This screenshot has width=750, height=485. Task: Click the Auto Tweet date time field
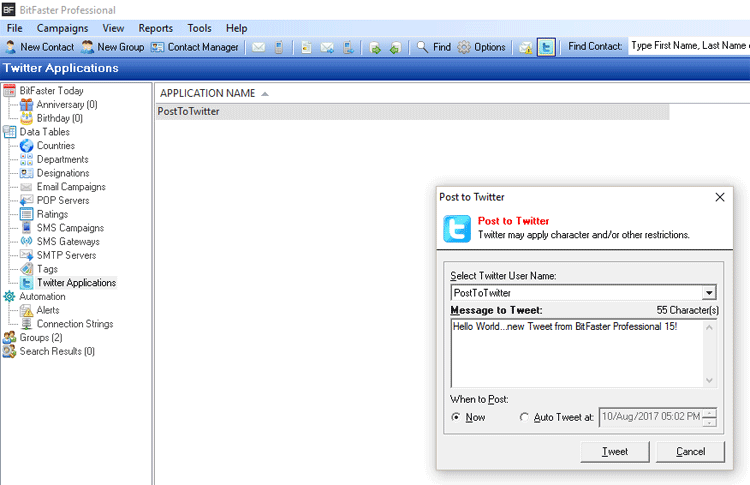651,417
